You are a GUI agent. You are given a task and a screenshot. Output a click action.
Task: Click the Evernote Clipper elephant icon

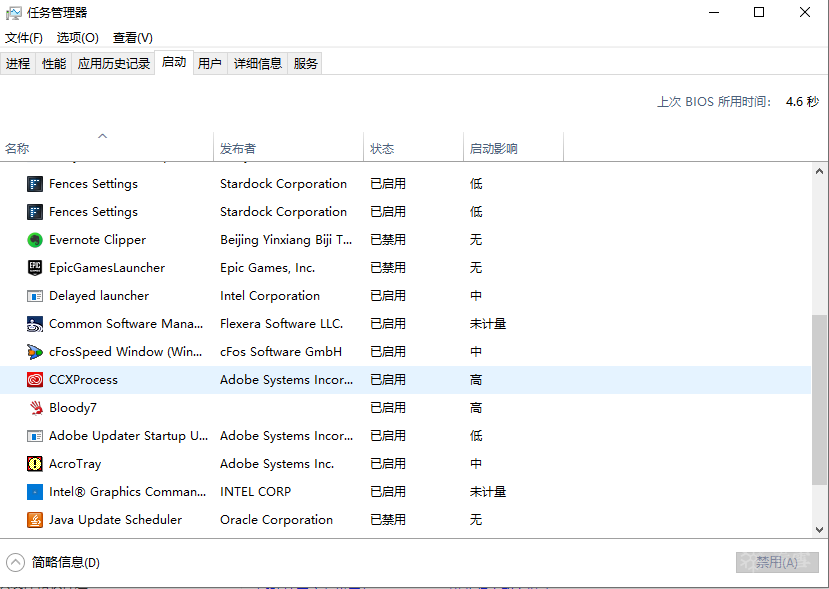pos(34,240)
